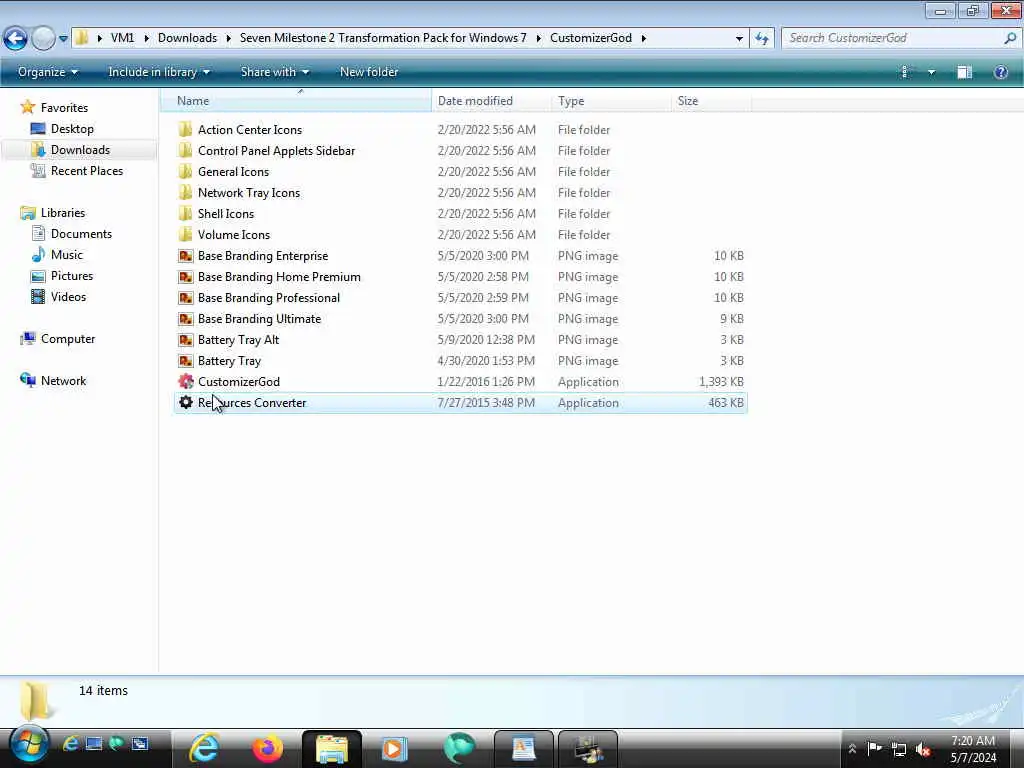This screenshot has height=768, width=1024.
Task: Sort by Date modified column
Action: (x=491, y=101)
